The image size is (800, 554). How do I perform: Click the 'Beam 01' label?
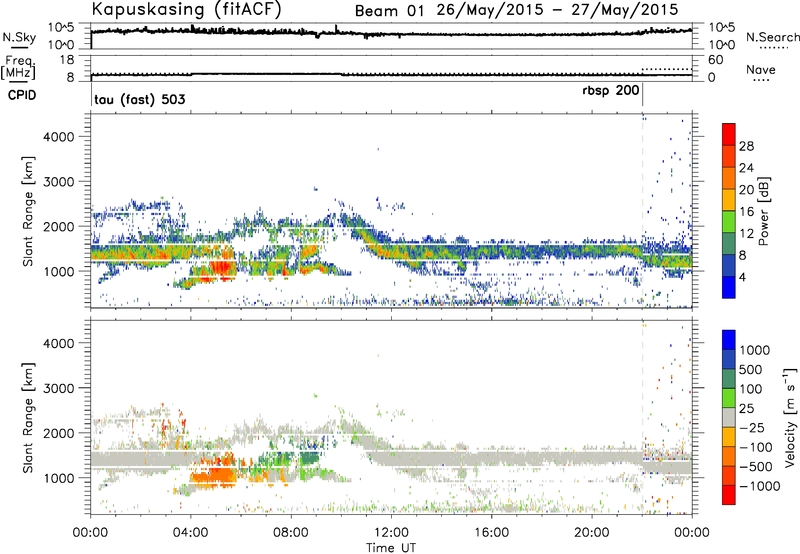tap(389, 11)
